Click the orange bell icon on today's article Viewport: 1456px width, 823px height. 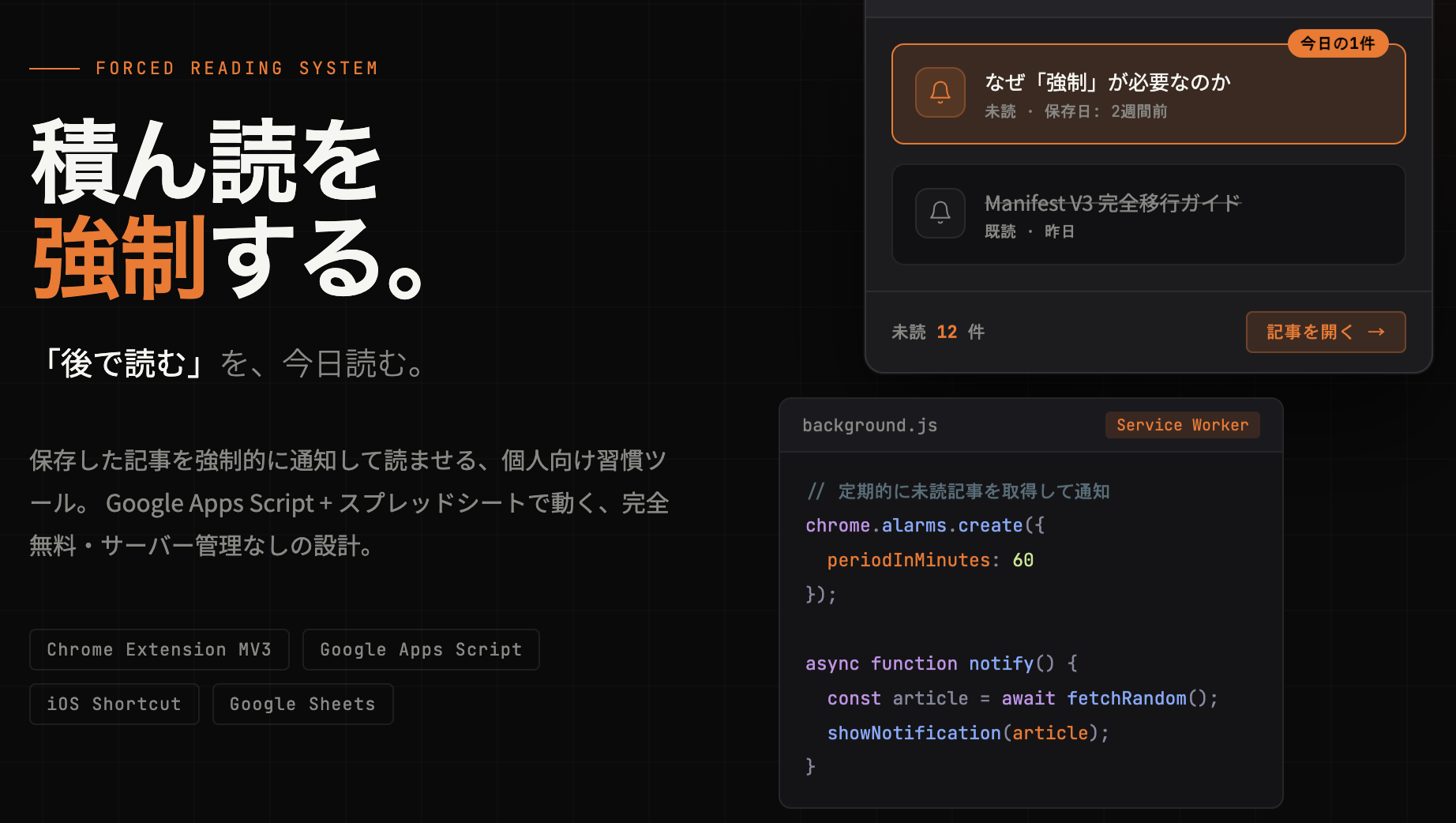[940, 92]
